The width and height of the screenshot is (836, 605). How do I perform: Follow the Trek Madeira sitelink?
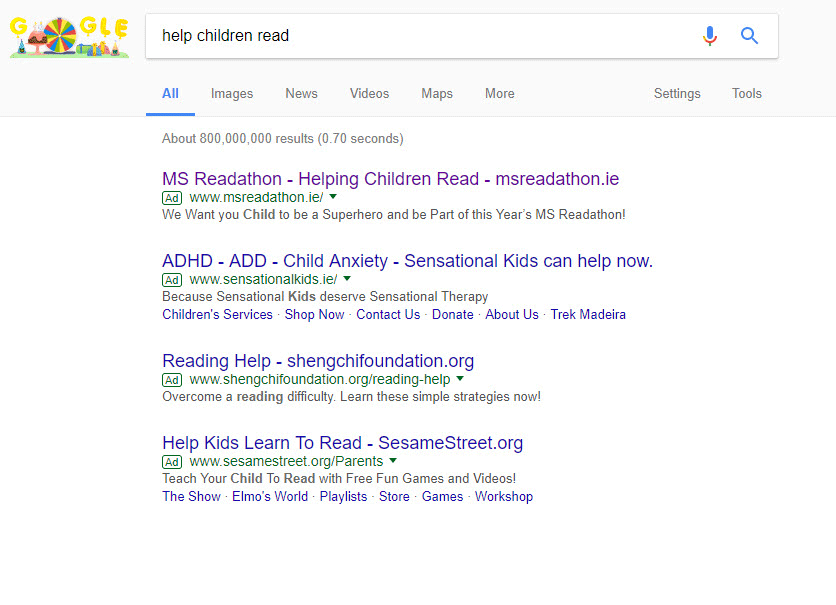click(x=588, y=314)
